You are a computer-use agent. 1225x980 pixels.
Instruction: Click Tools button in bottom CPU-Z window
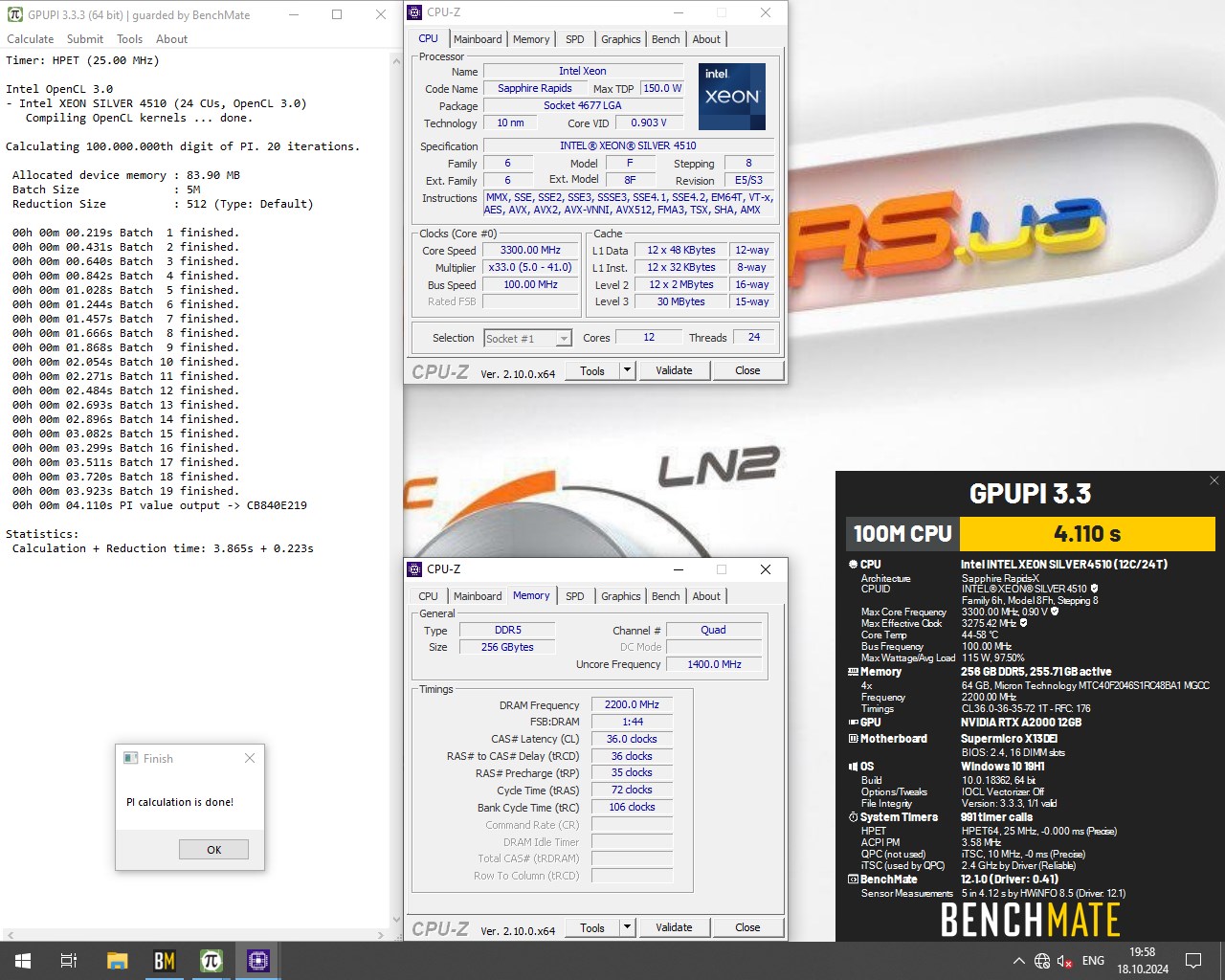pos(592,927)
